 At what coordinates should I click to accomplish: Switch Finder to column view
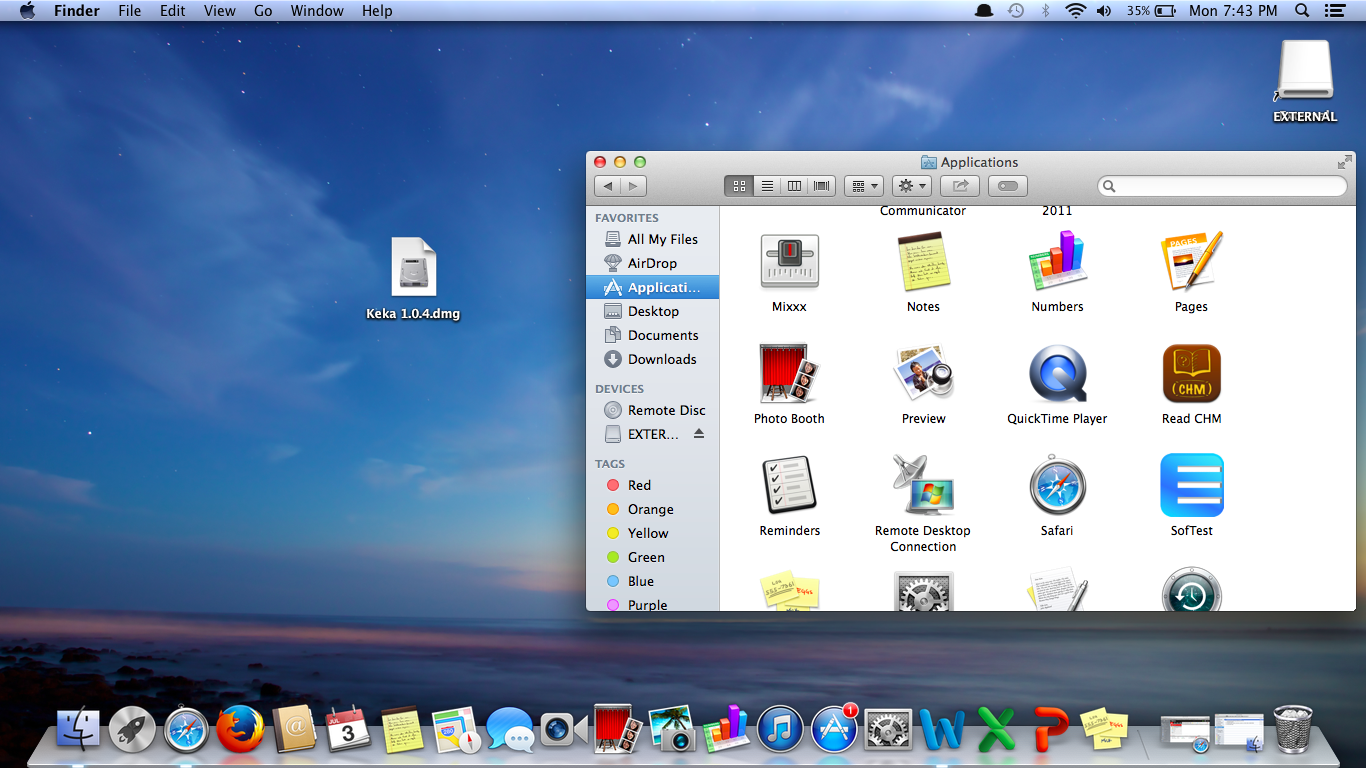point(794,186)
